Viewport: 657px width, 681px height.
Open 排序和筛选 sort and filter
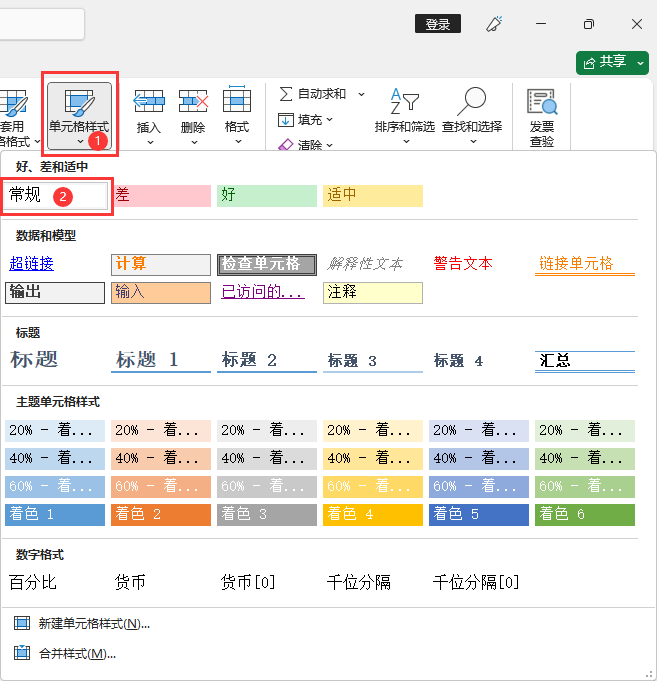pyautogui.click(x=405, y=116)
